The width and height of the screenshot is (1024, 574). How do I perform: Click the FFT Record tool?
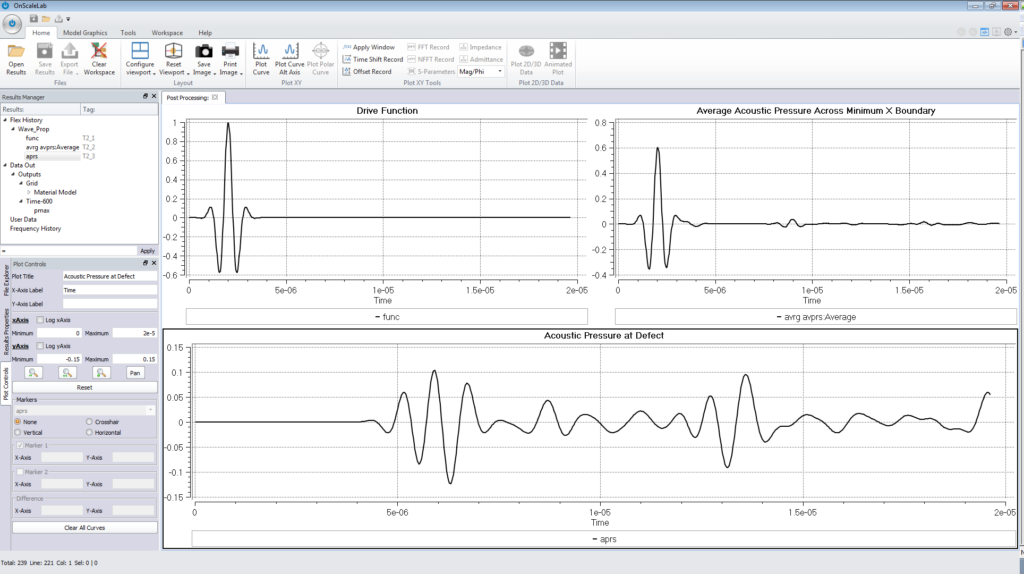(428, 47)
